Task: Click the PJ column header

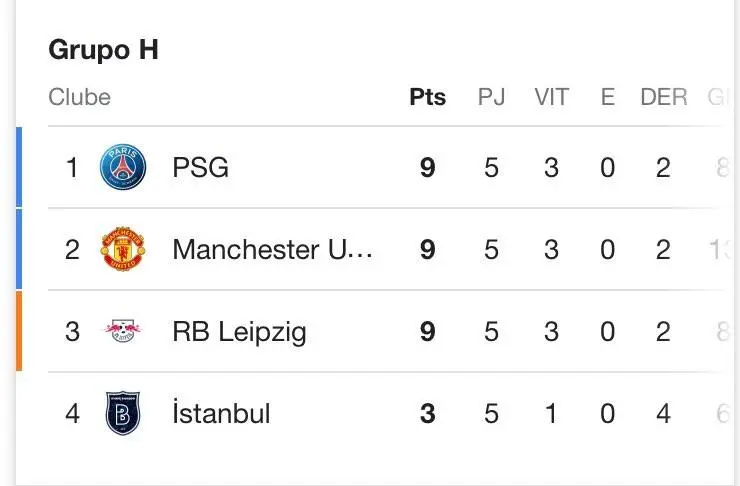Action: pos(491,97)
